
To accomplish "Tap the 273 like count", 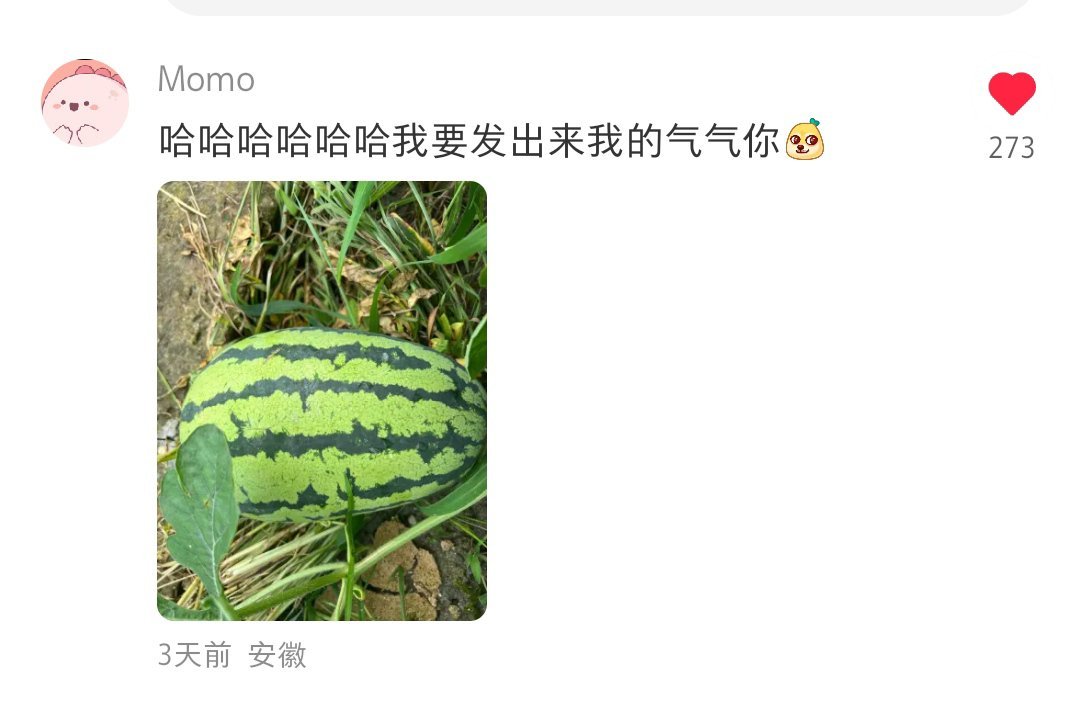I will point(1011,147).
